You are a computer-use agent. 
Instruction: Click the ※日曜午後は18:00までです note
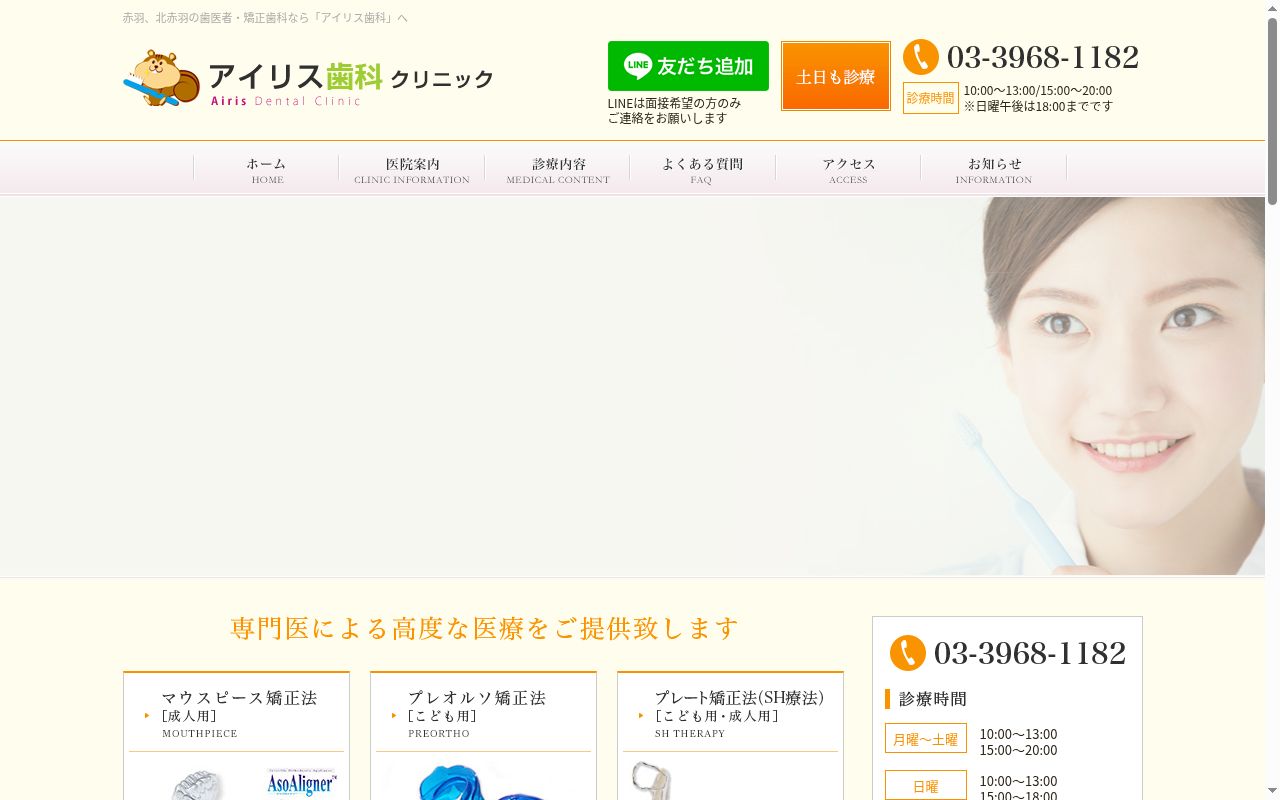click(x=1038, y=106)
